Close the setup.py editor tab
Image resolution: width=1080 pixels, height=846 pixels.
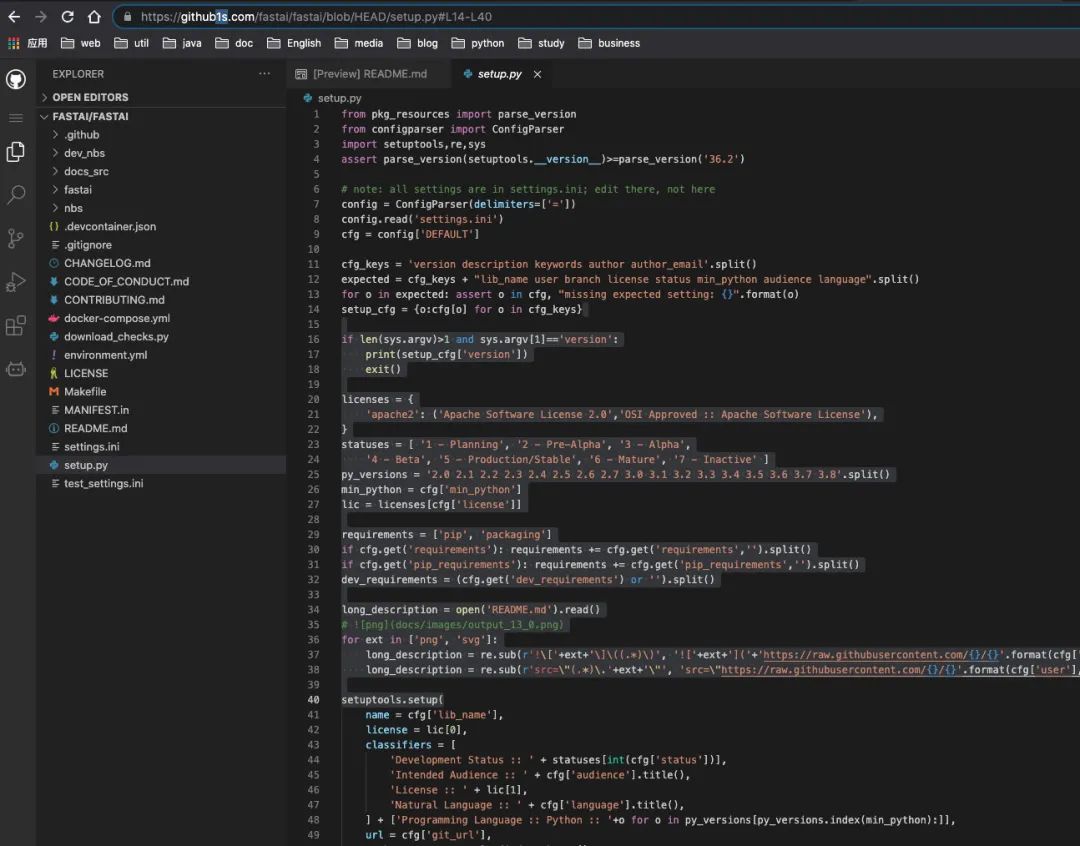click(x=537, y=74)
